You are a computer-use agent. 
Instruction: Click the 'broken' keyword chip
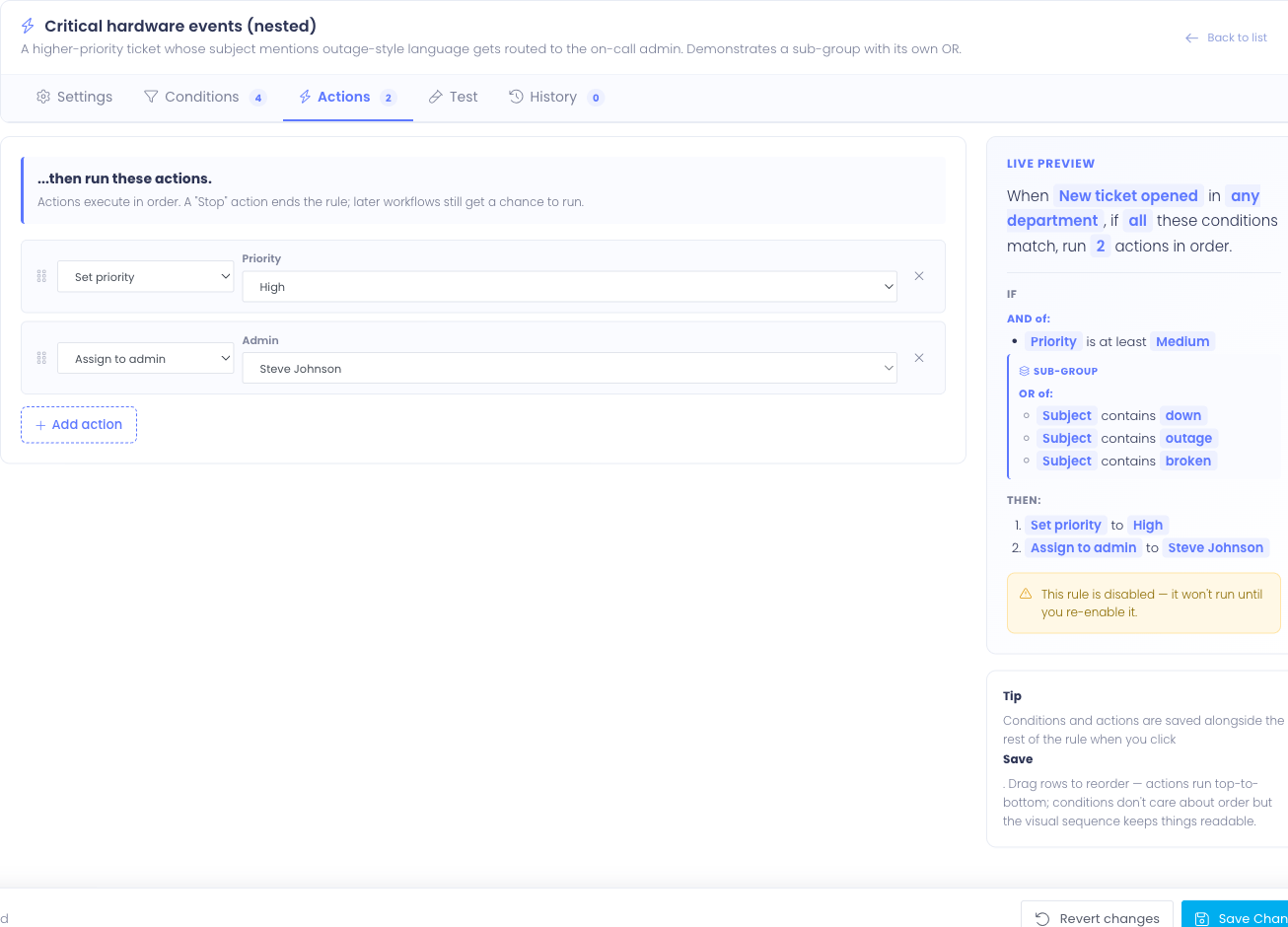1187,461
